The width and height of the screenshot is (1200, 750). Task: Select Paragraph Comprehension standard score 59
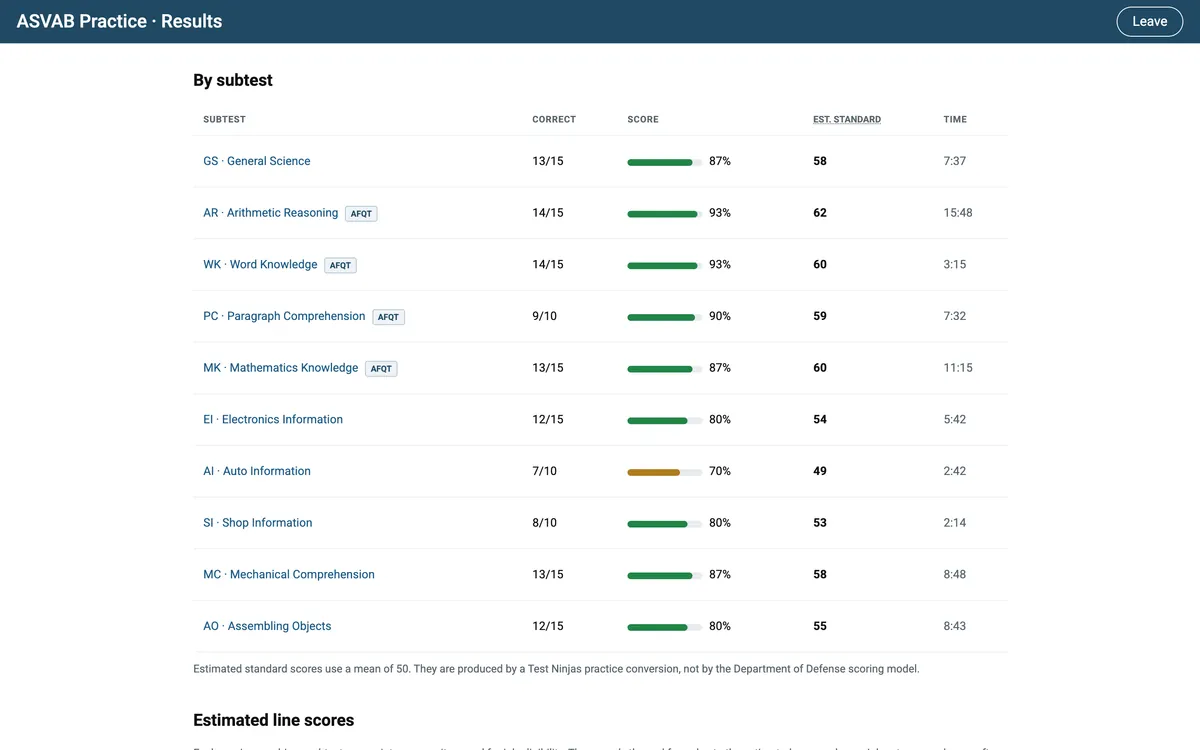[820, 316]
